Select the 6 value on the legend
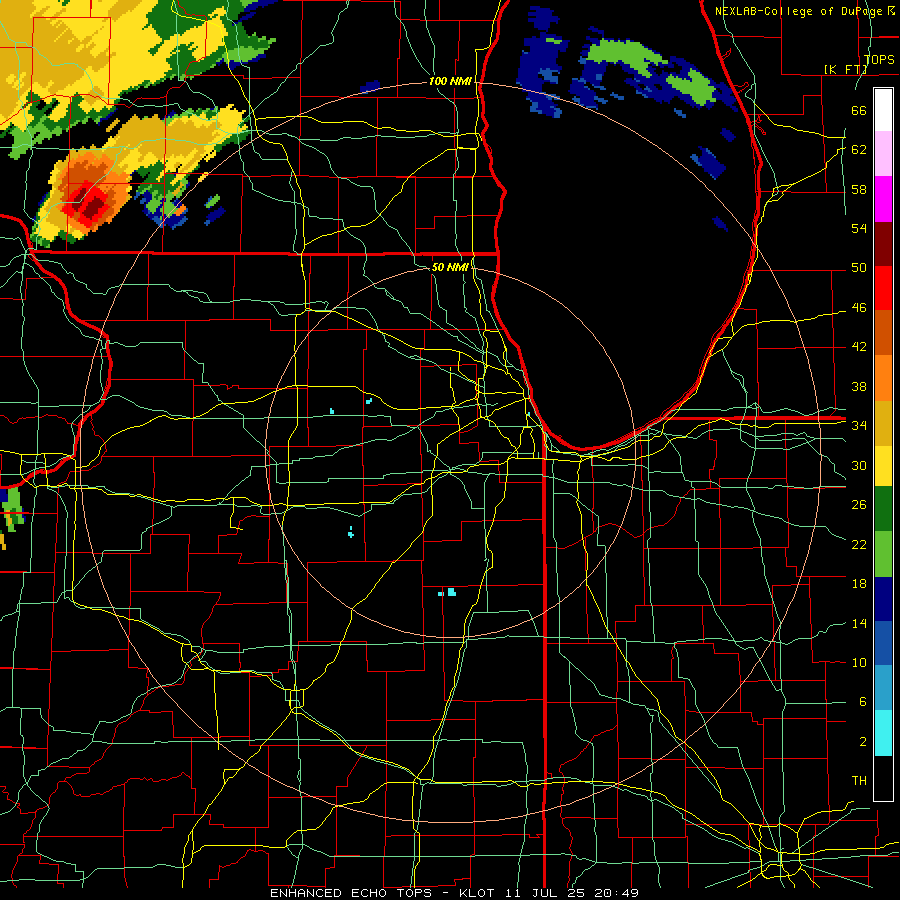The width and height of the screenshot is (900, 900). (862, 702)
